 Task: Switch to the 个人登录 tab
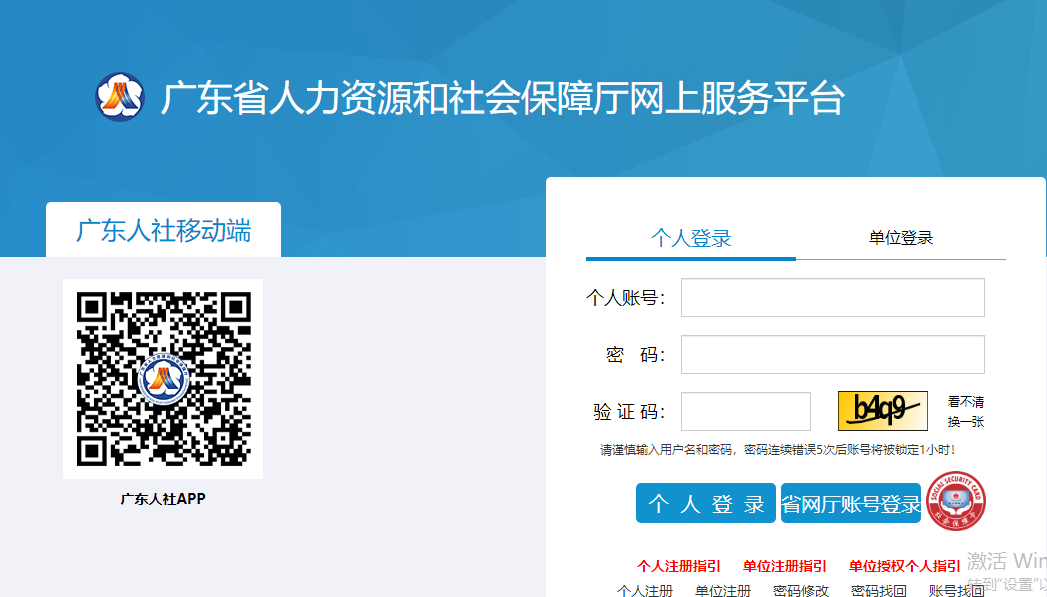click(690, 238)
